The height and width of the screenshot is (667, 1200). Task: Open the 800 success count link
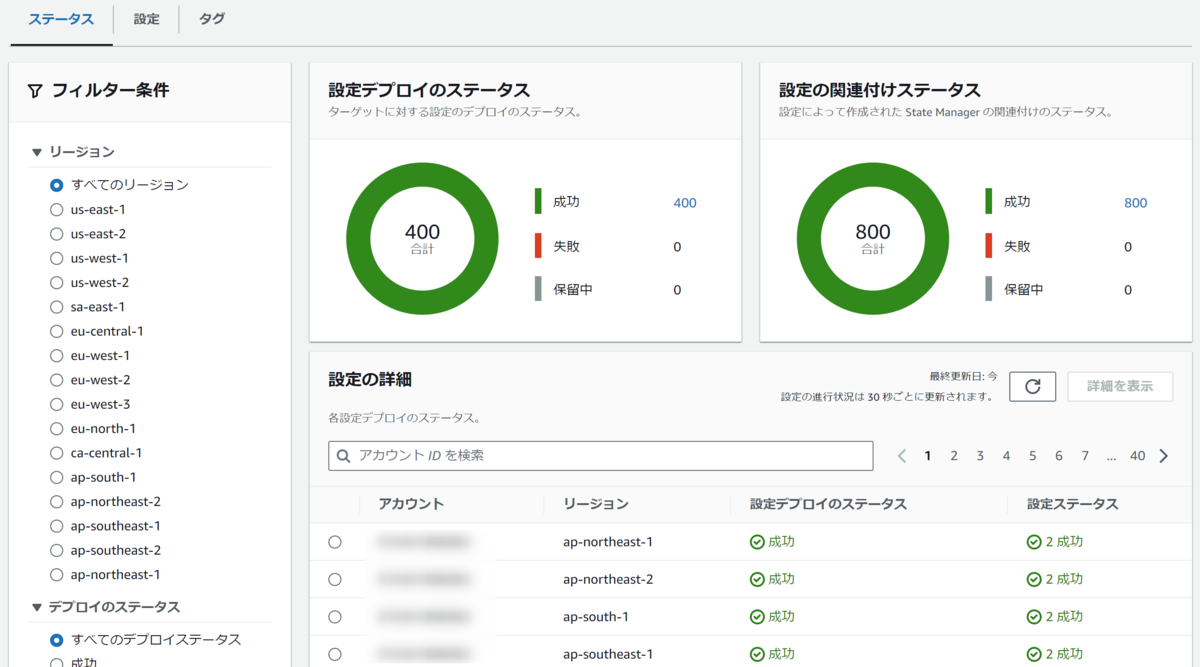1136,203
